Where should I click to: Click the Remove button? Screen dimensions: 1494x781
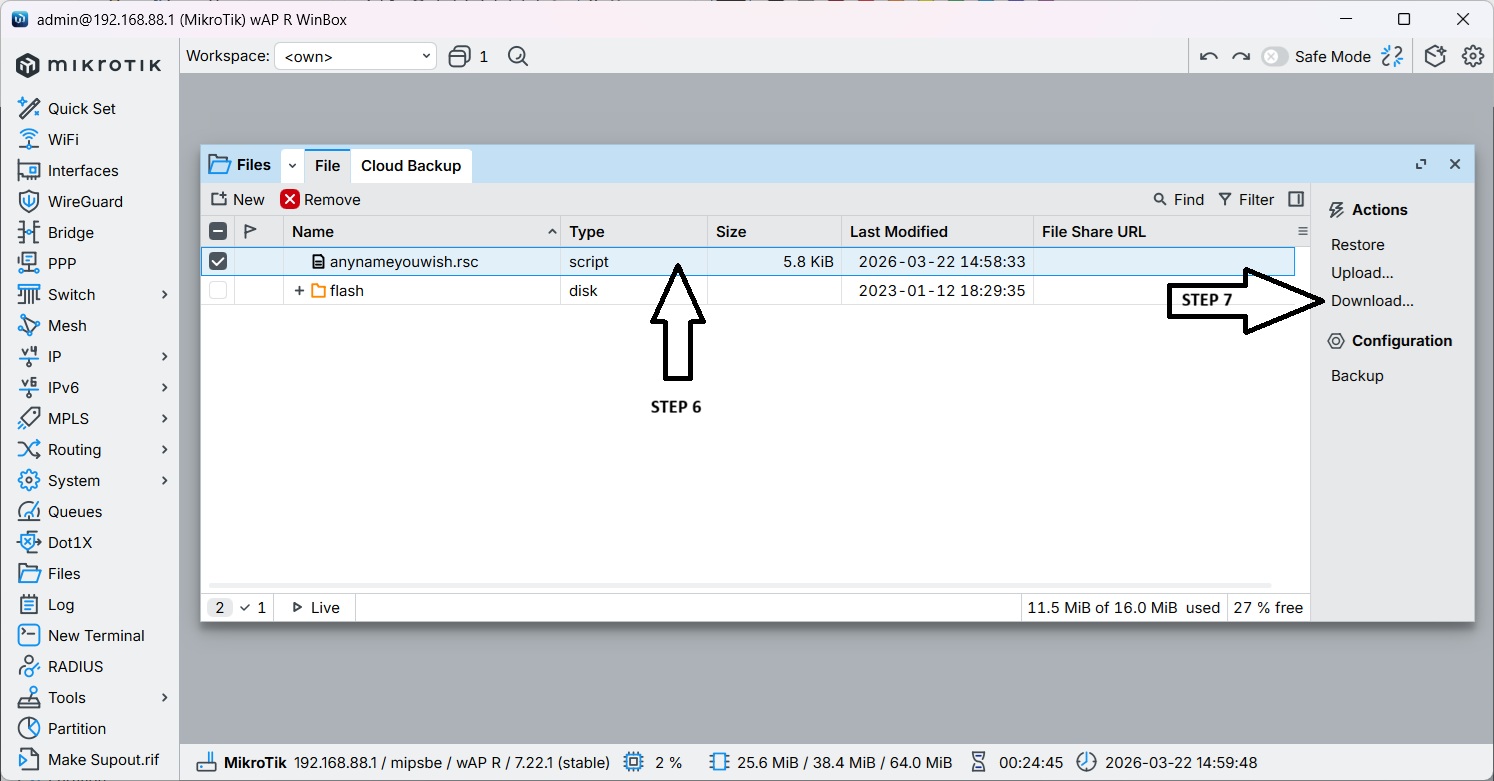click(x=321, y=199)
